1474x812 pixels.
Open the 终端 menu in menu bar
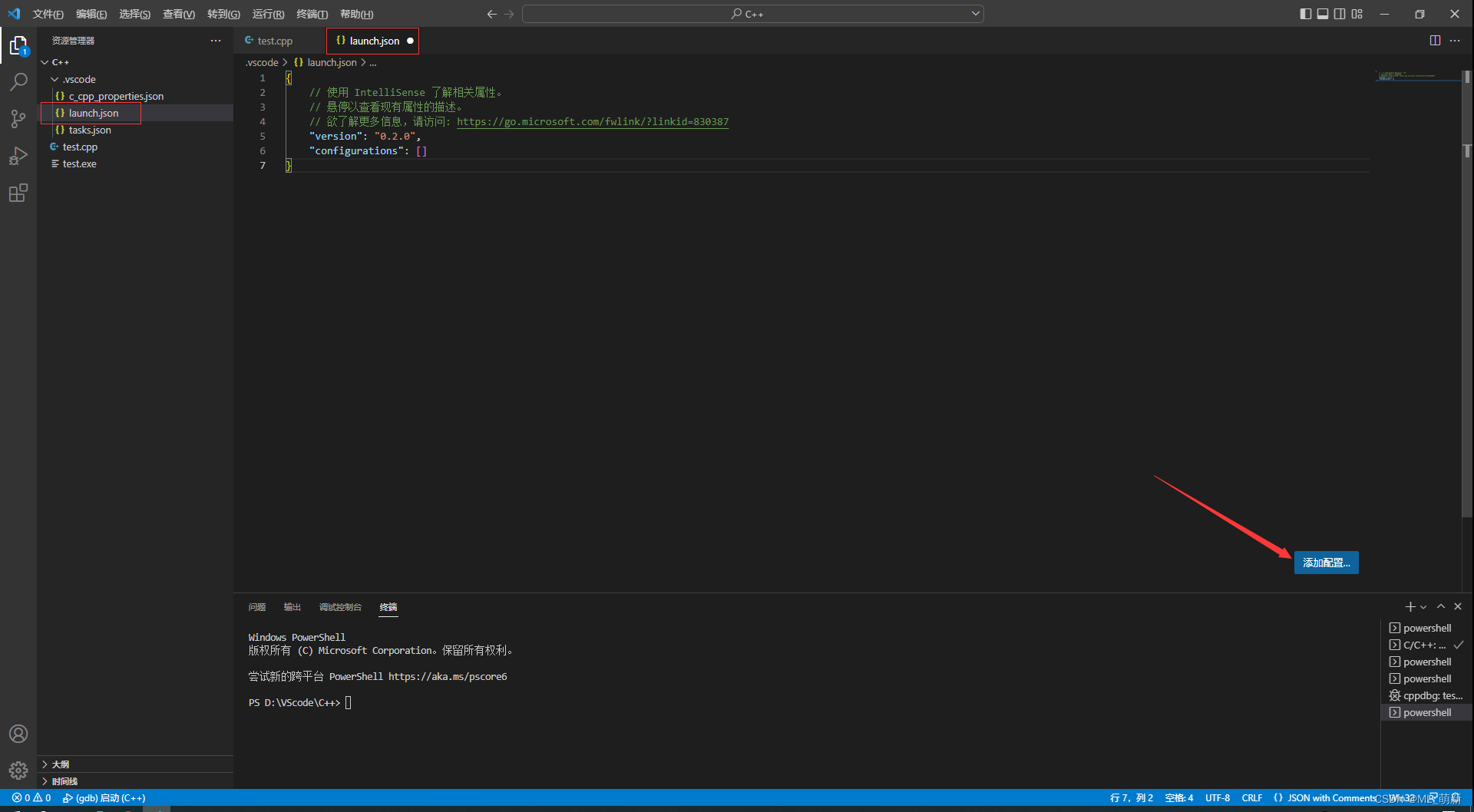[311, 13]
